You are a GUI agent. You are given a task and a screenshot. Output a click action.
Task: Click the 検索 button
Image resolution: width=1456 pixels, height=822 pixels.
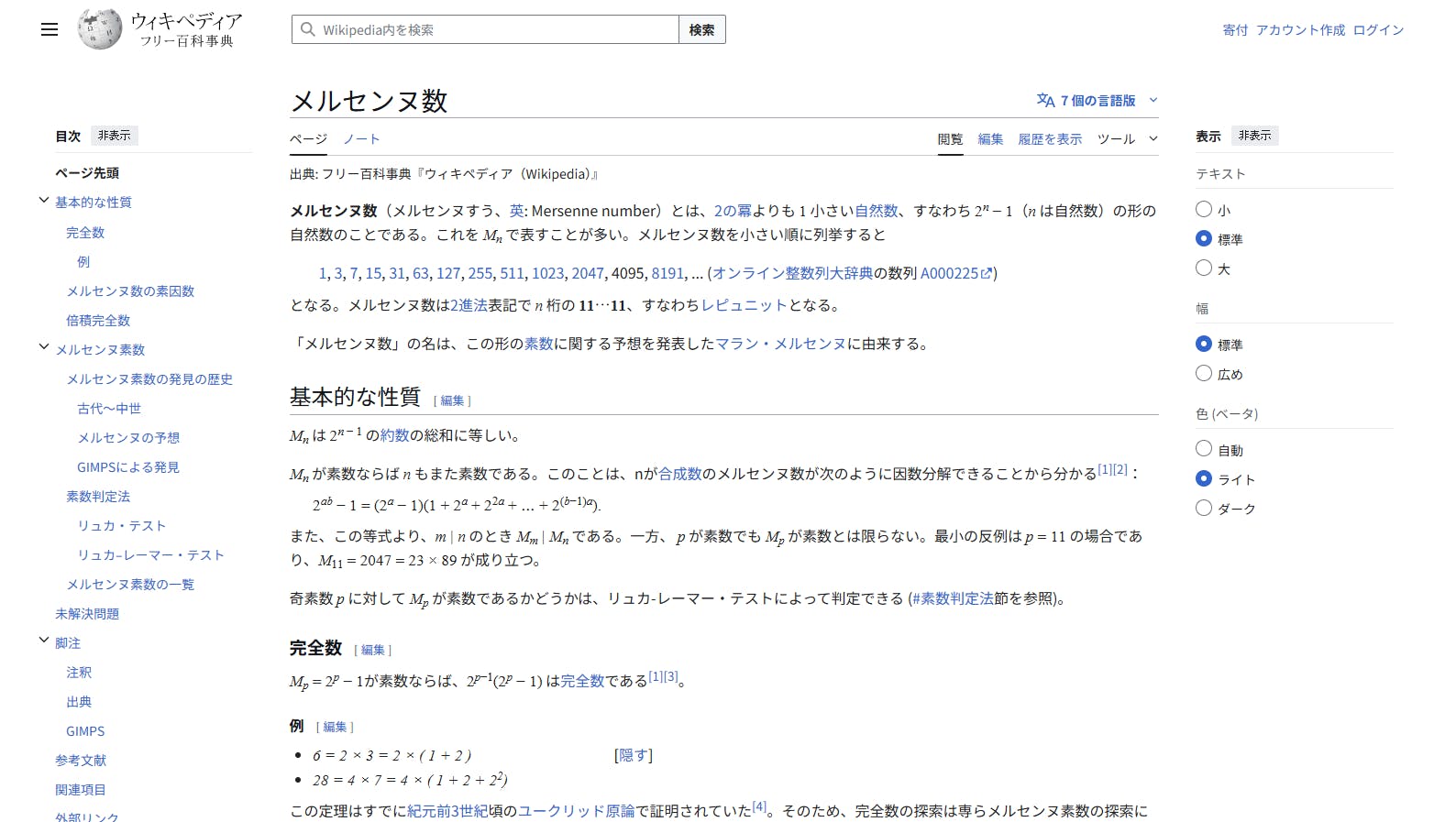coord(701,29)
